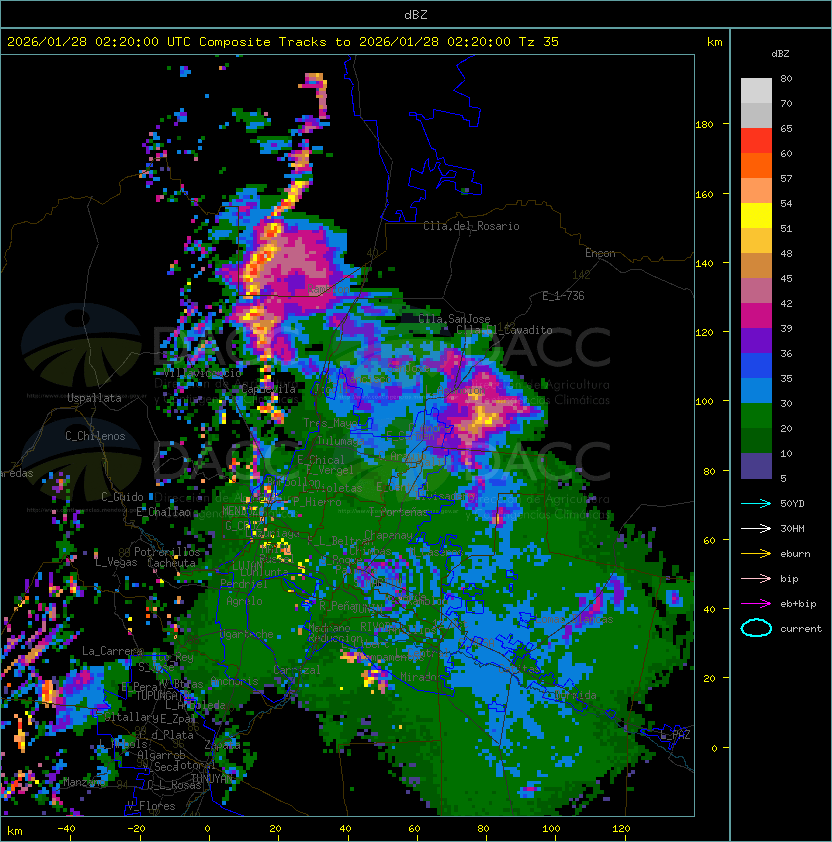
Task: Click the 'Tres_Mayo' place label
Action: (x=330, y=423)
